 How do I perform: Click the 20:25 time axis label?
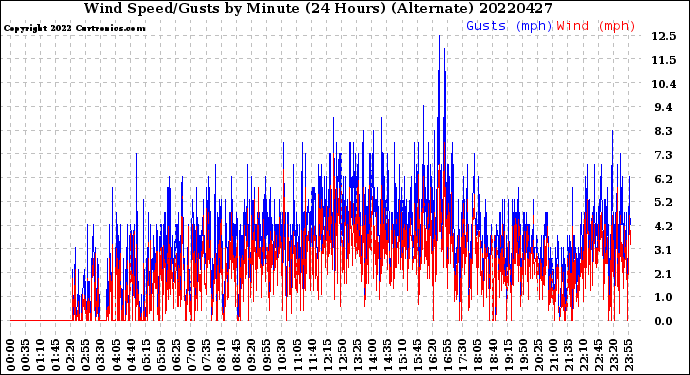537,355
